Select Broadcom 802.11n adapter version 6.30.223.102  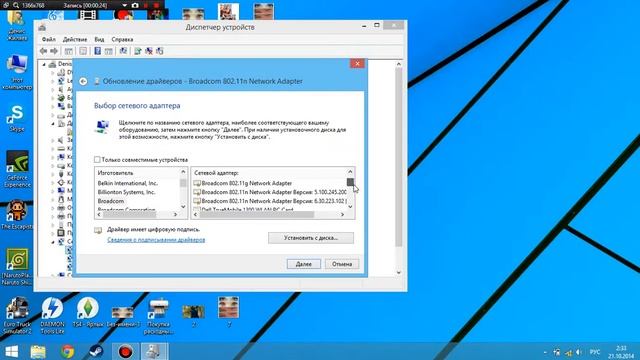click(x=270, y=201)
